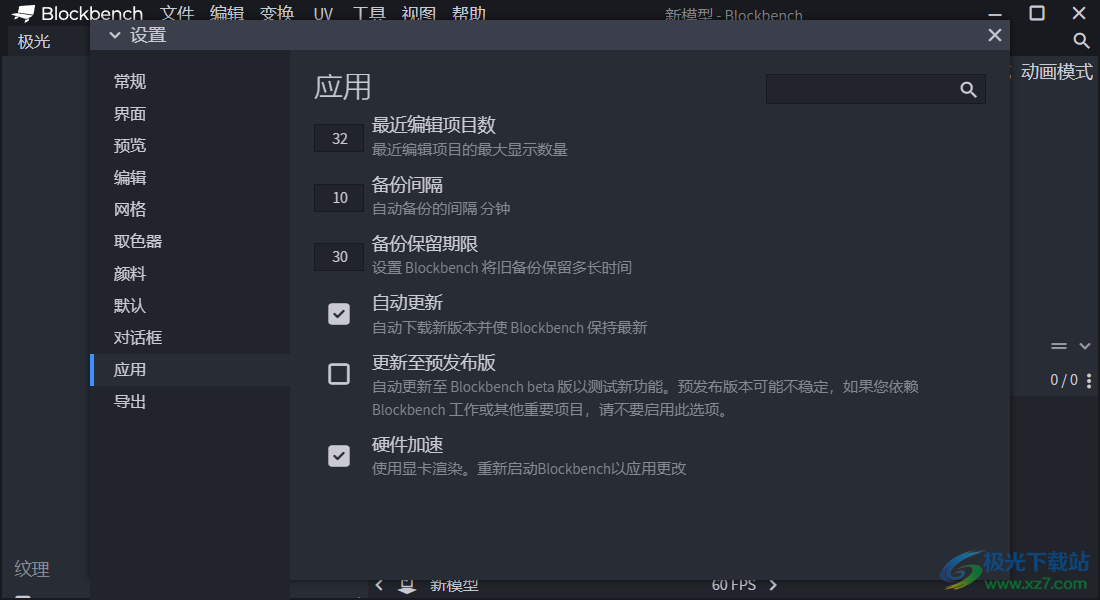
Task: Select the 界面 settings category
Action: coord(189,114)
